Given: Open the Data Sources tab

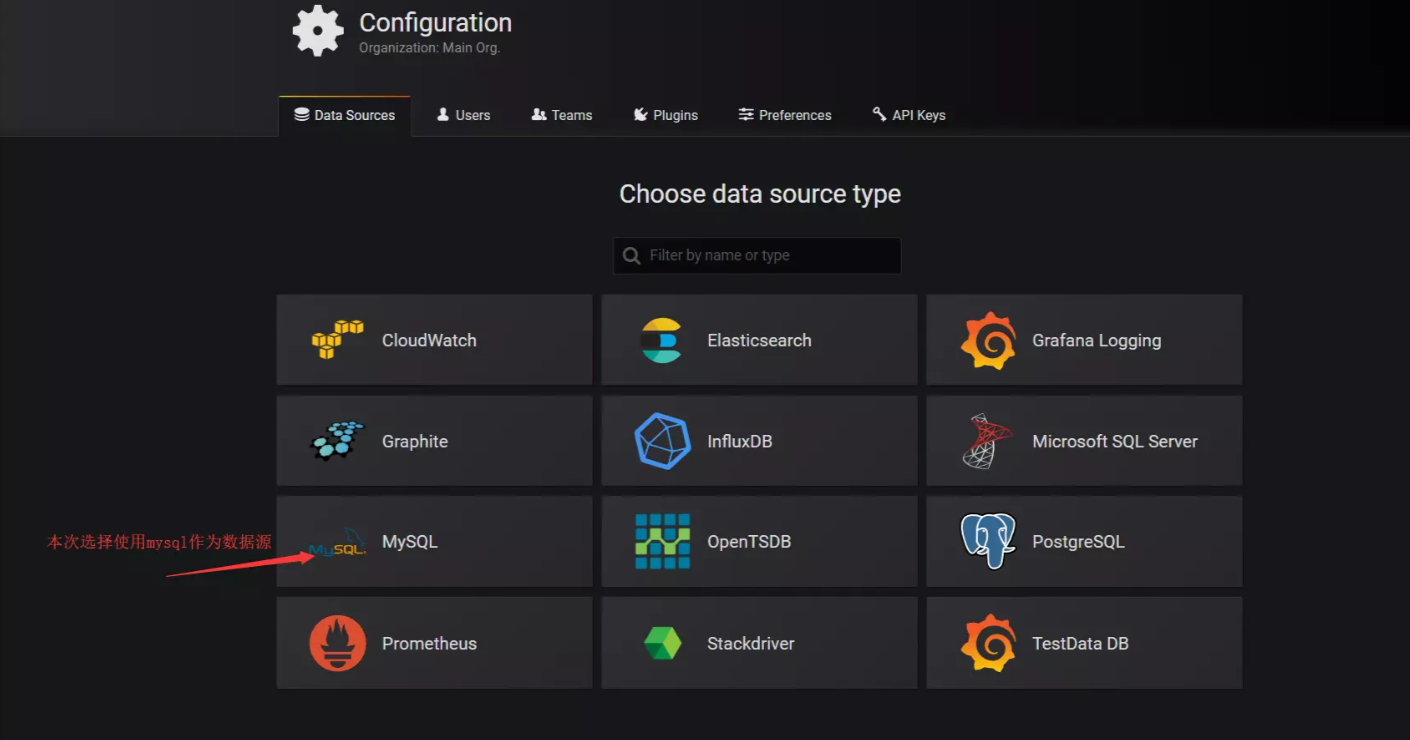Looking at the screenshot, I should 344,116.
